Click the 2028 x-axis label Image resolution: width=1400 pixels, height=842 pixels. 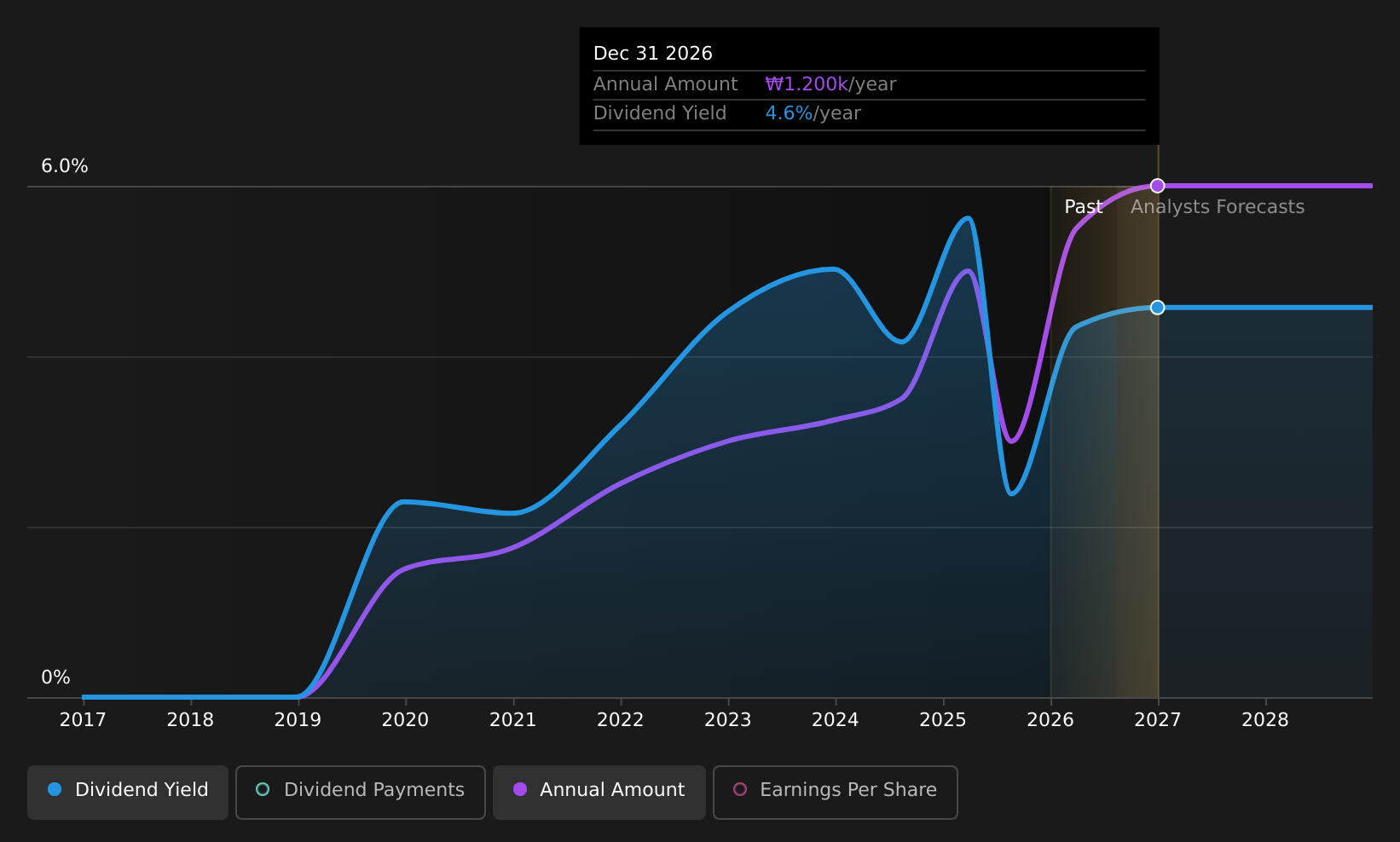click(x=1264, y=720)
